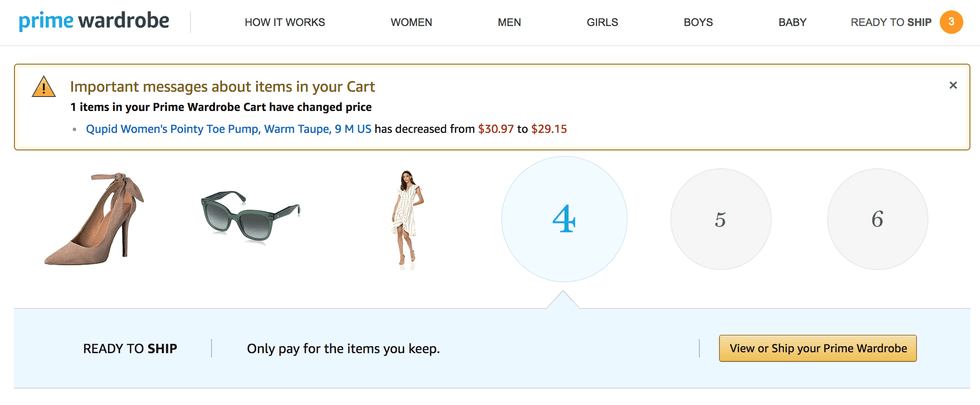This screenshot has width=980, height=405.
Task: Navigate to the Baby category
Action: pos(792,23)
